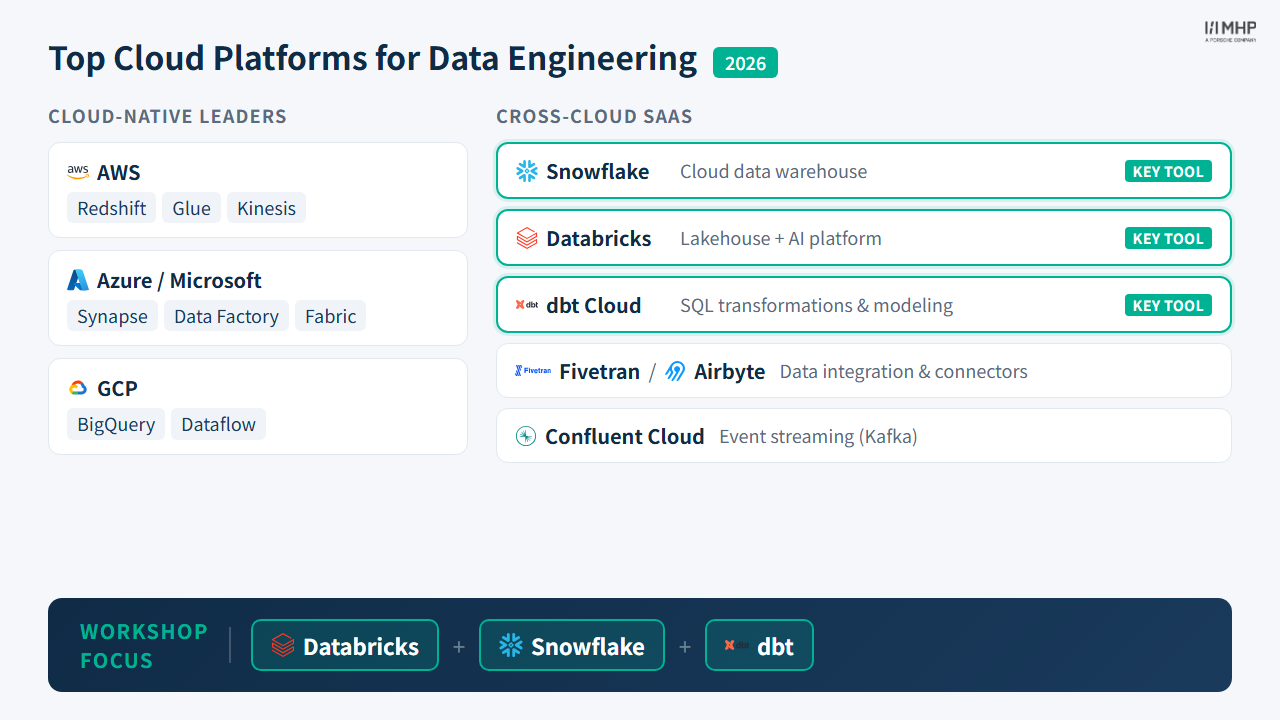This screenshot has width=1280, height=720.
Task: Click "Lakehouse + AI platform" description
Action: 781,238
